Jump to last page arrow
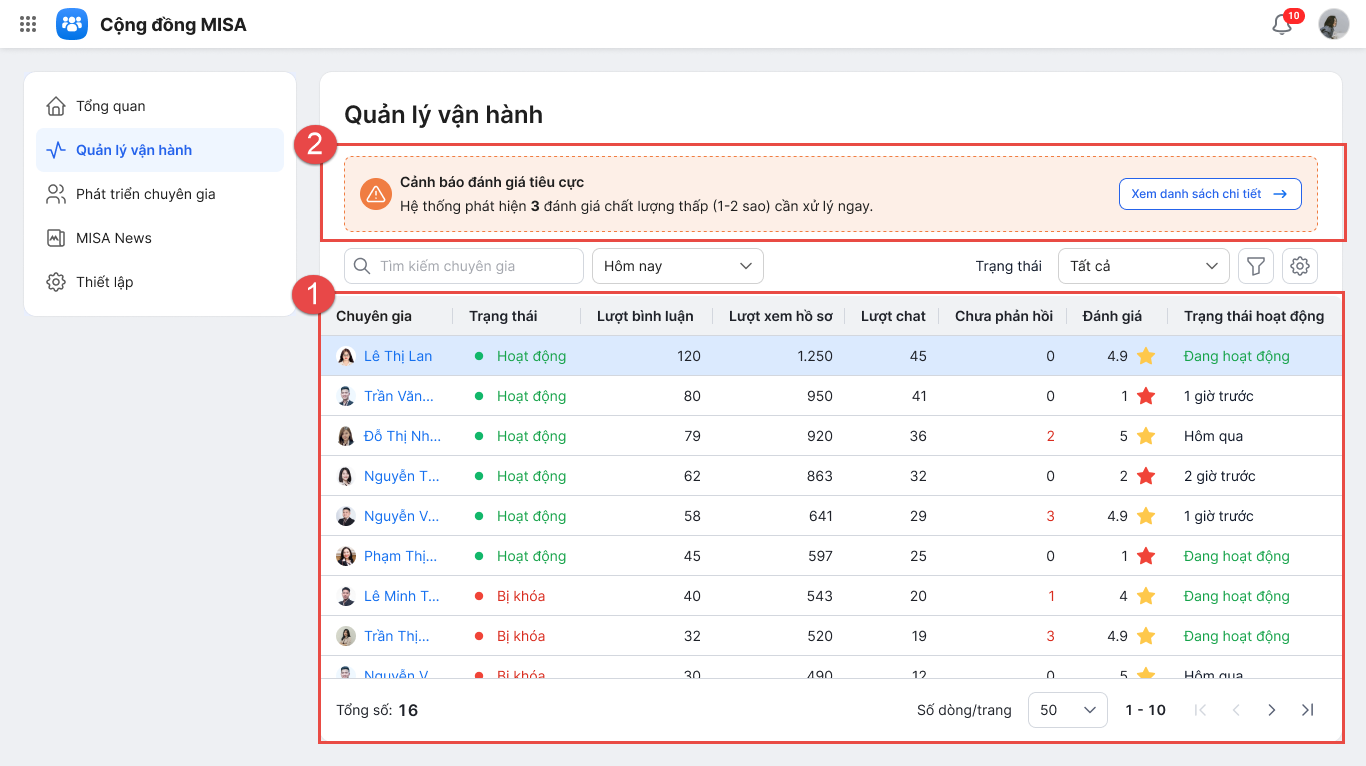The width and height of the screenshot is (1366, 766). coord(1307,710)
